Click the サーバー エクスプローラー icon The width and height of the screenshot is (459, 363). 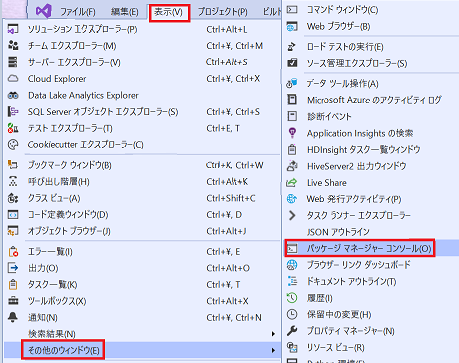pyautogui.click(x=13, y=62)
